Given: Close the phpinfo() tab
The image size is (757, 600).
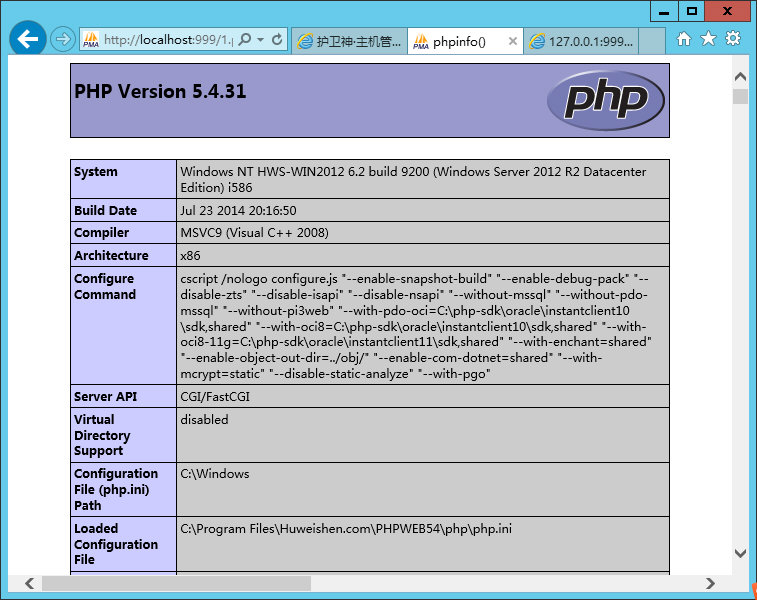Looking at the screenshot, I should point(513,41).
